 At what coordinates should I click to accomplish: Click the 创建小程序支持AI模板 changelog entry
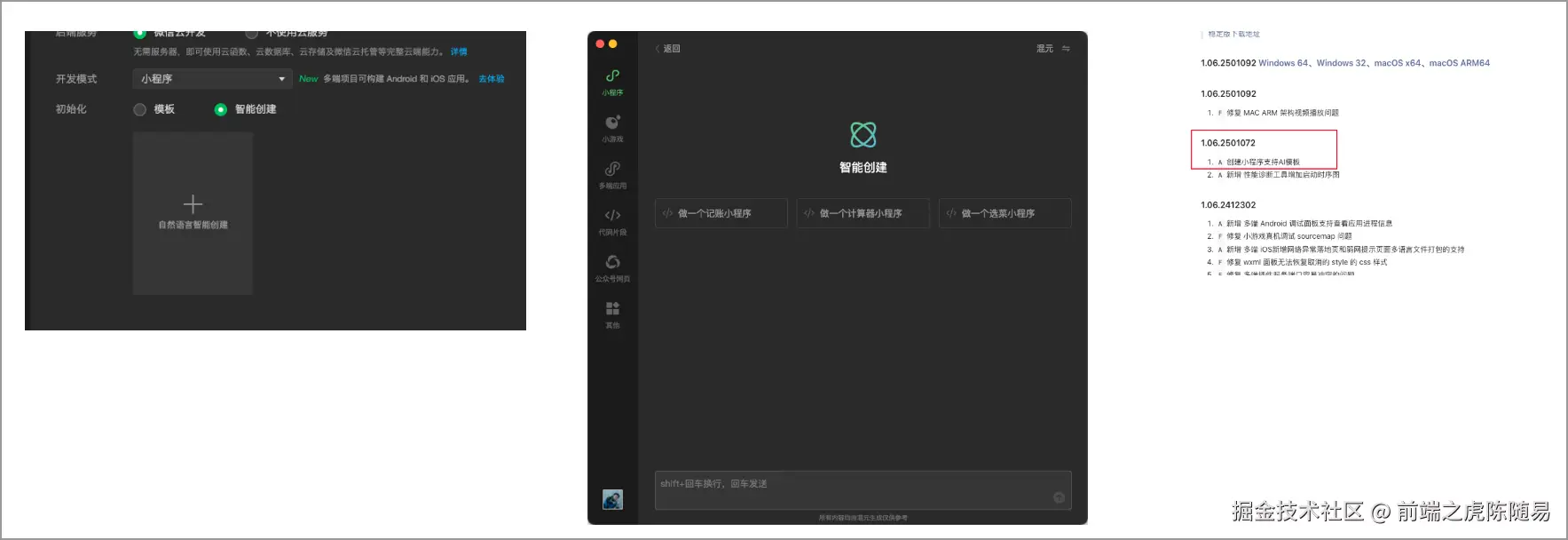click(x=1263, y=163)
